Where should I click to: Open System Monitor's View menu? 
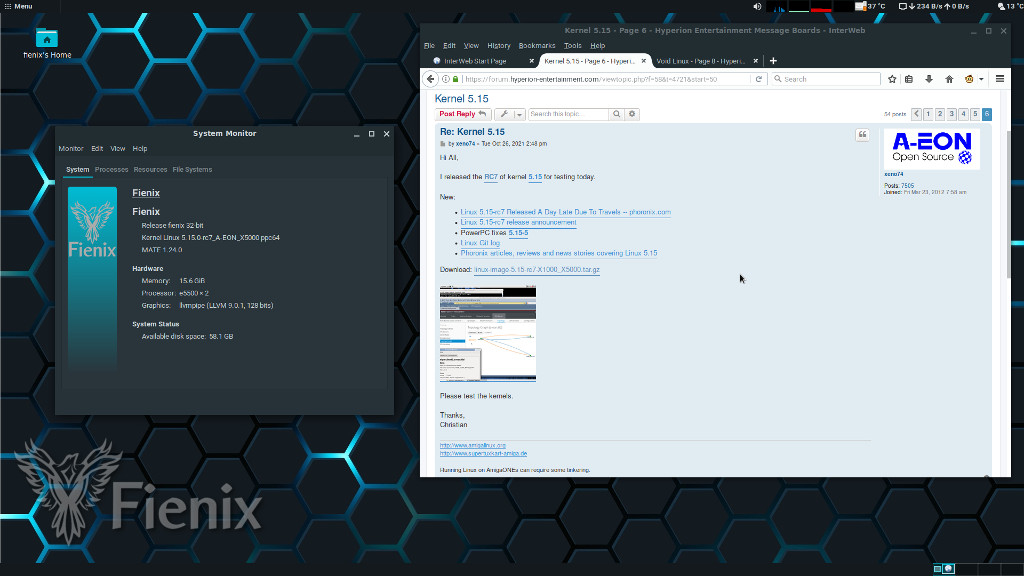click(x=118, y=148)
